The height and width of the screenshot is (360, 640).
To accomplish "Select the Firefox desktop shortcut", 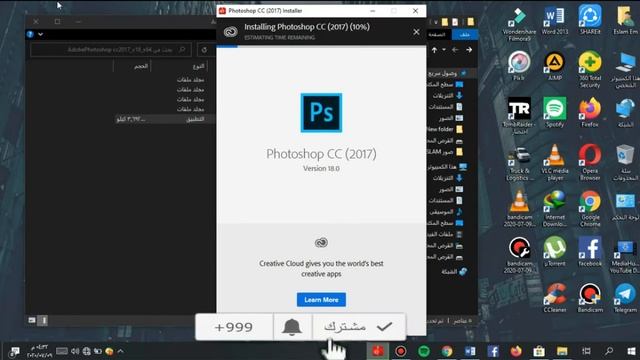I will point(590,112).
